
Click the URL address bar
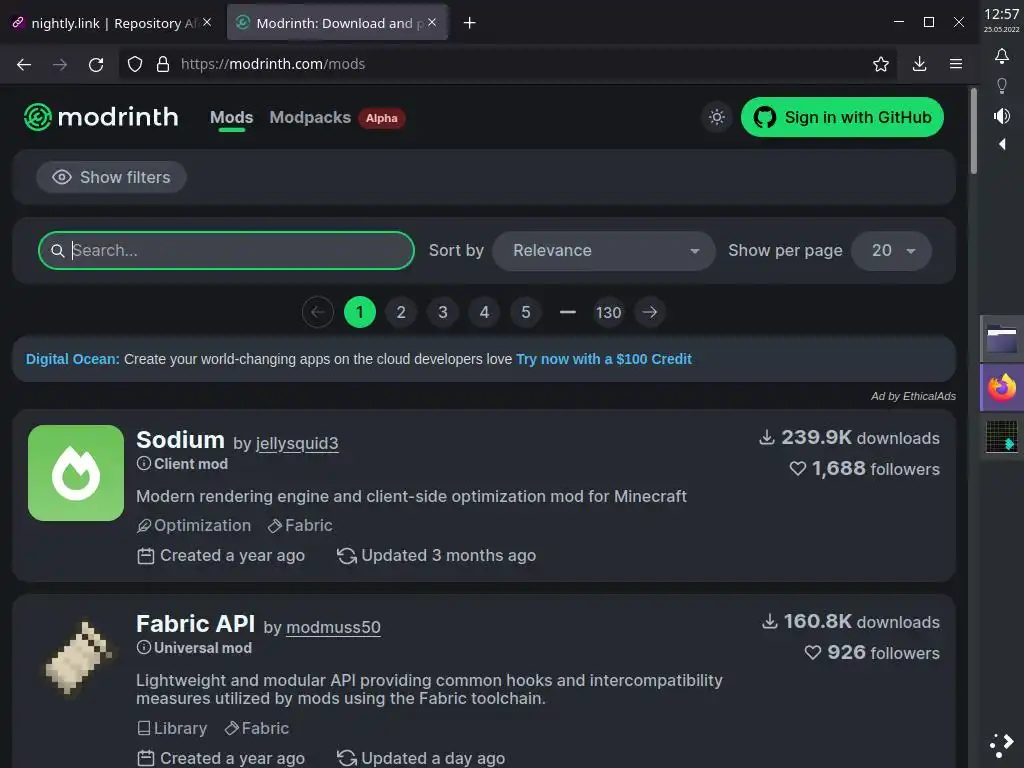(509, 64)
